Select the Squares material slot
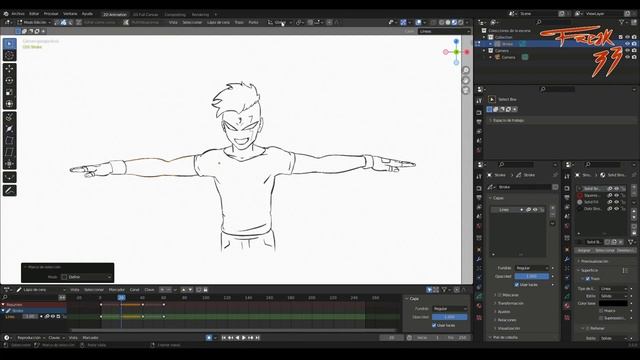Image resolution: width=640 pixels, height=360 pixels. [601, 195]
